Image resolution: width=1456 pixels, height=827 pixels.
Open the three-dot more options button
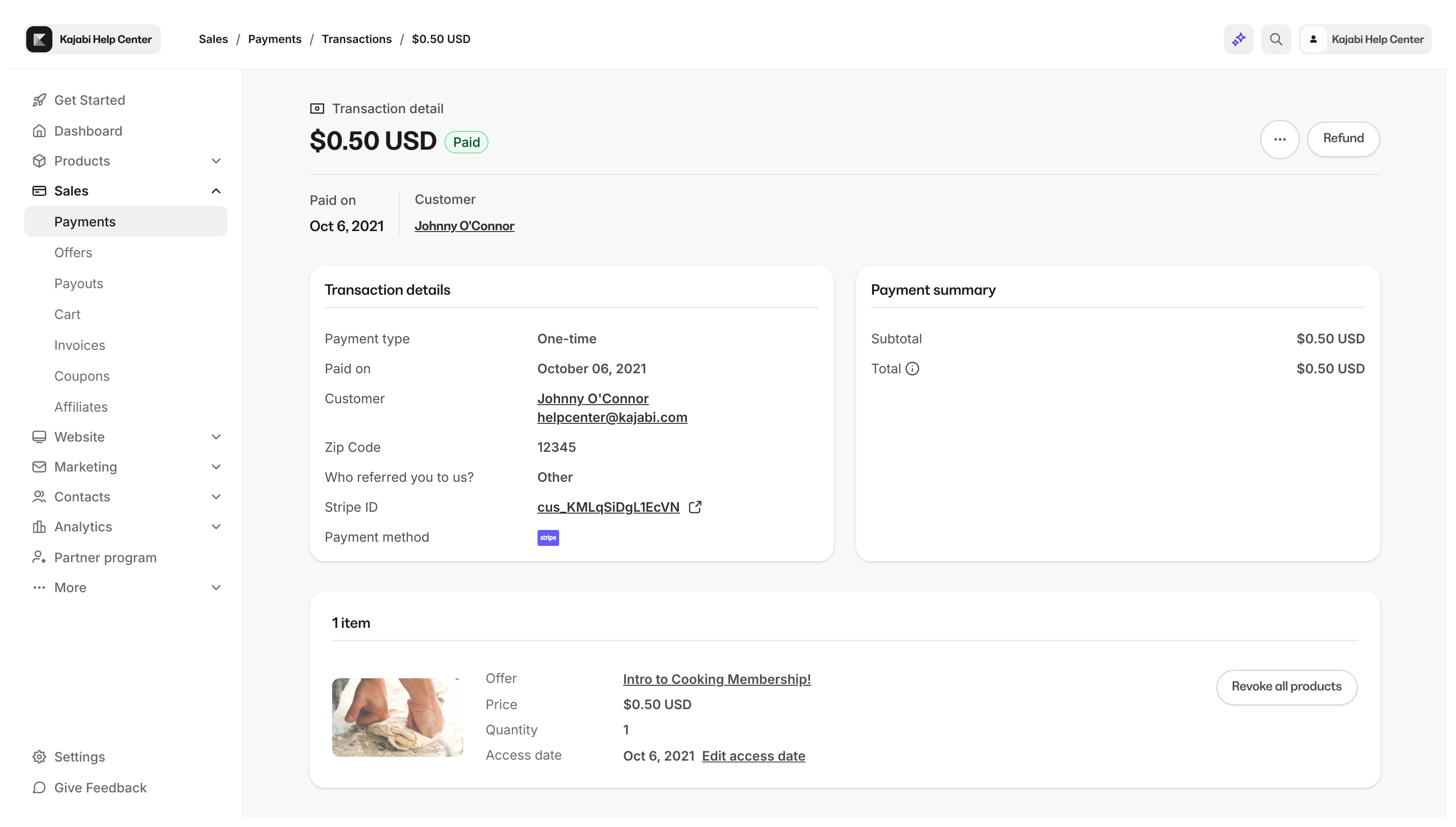[x=1279, y=138]
